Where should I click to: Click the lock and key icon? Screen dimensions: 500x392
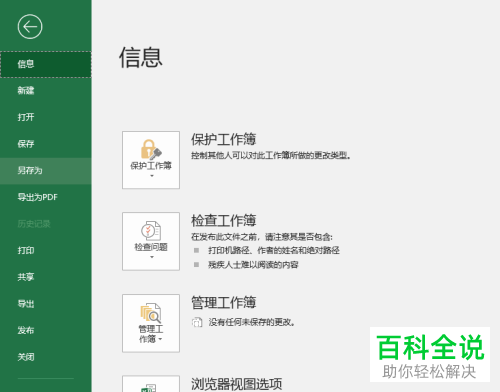coord(151,149)
